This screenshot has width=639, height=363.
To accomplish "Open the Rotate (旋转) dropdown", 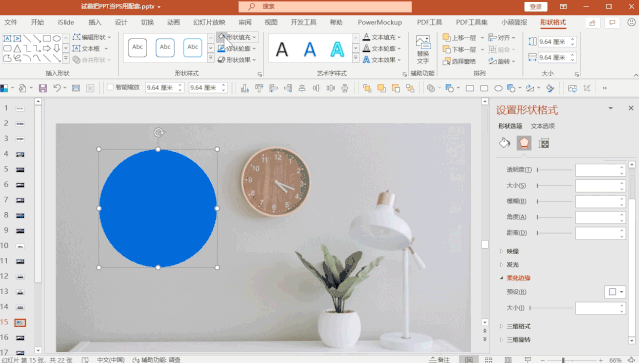I will point(502,61).
